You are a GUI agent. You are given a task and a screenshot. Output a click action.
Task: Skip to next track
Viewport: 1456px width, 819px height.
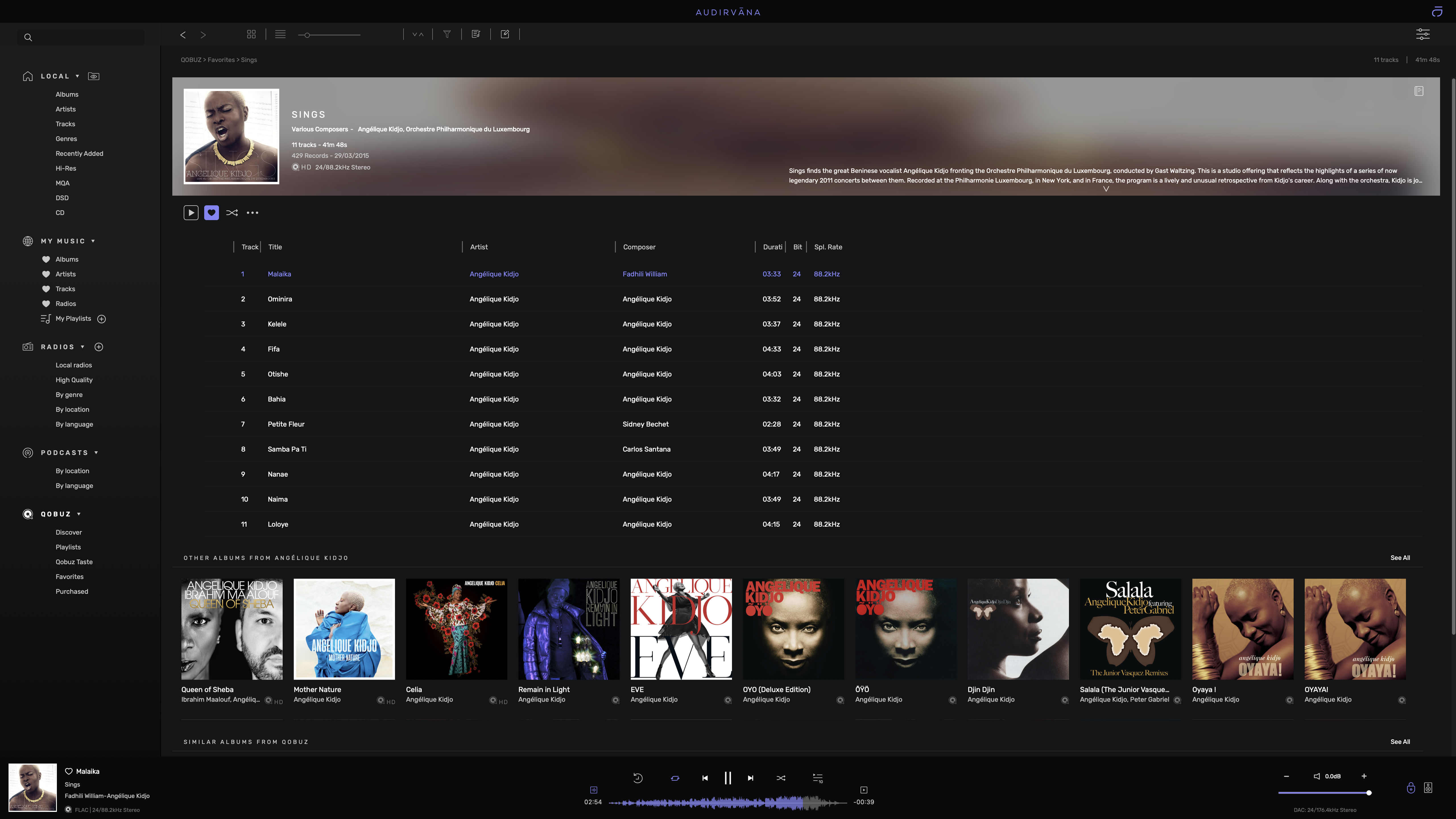(x=751, y=778)
